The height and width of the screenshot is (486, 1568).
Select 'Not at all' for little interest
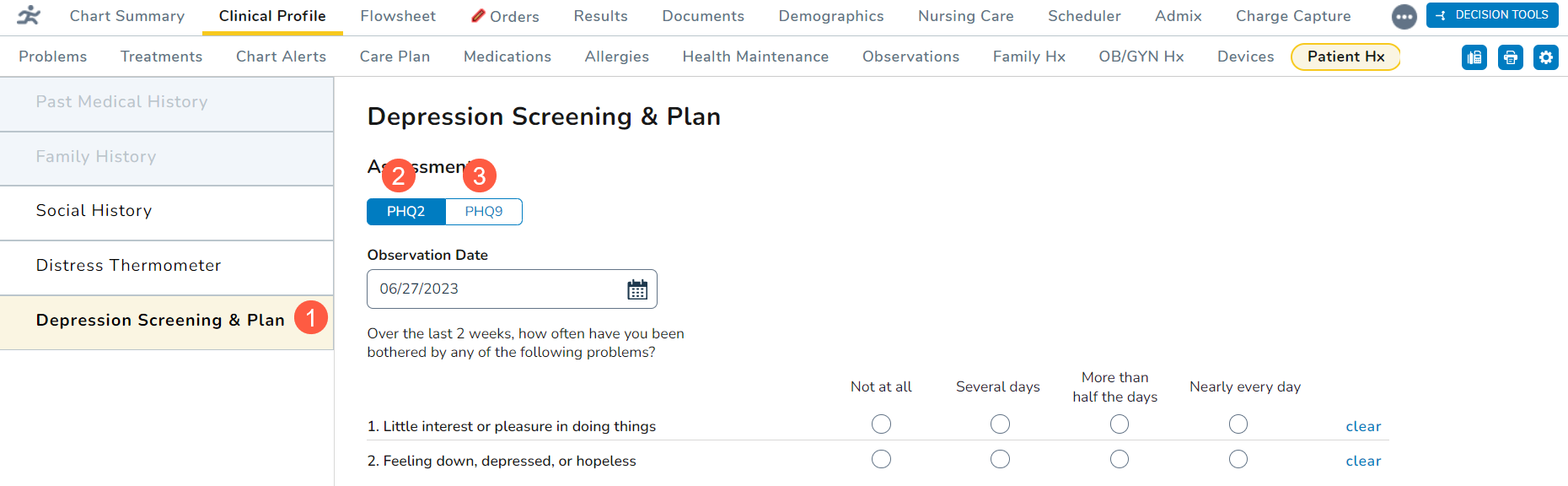point(881,424)
